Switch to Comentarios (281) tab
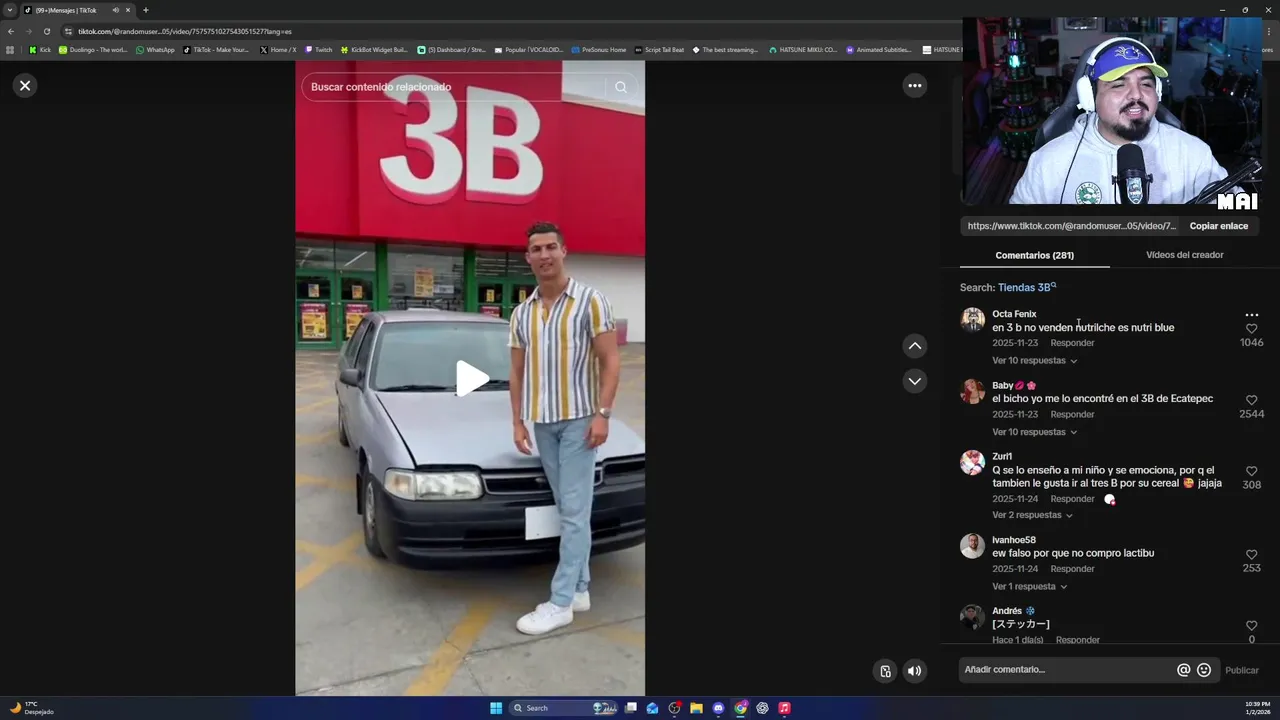The width and height of the screenshot is (1280, 720). coord(1034,255)
